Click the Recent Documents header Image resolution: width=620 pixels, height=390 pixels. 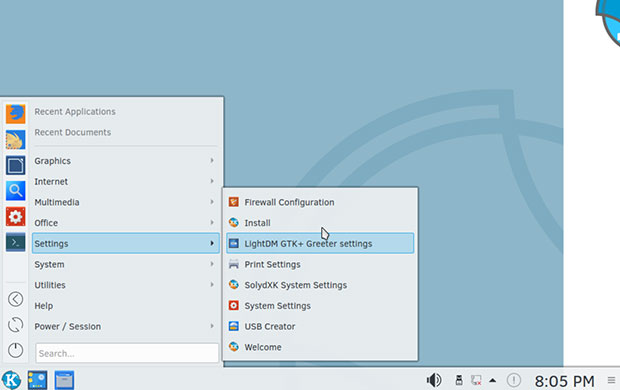pyautogui.click(x=72, y=132)
